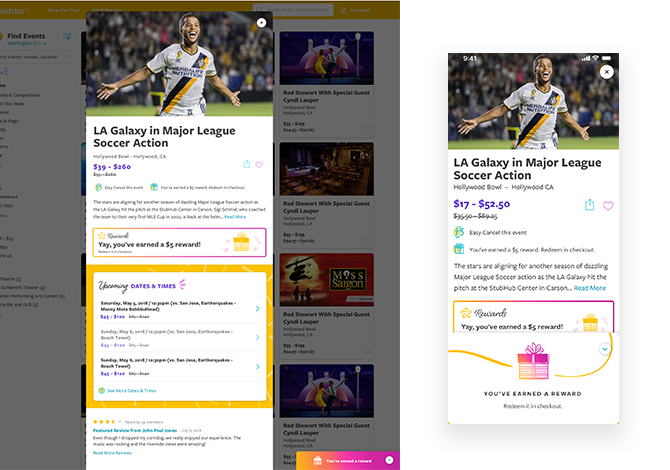The image size is (670, 470).
Task: Close the mobile LA Galaxy event screen
Action: [x=606, y=72]
